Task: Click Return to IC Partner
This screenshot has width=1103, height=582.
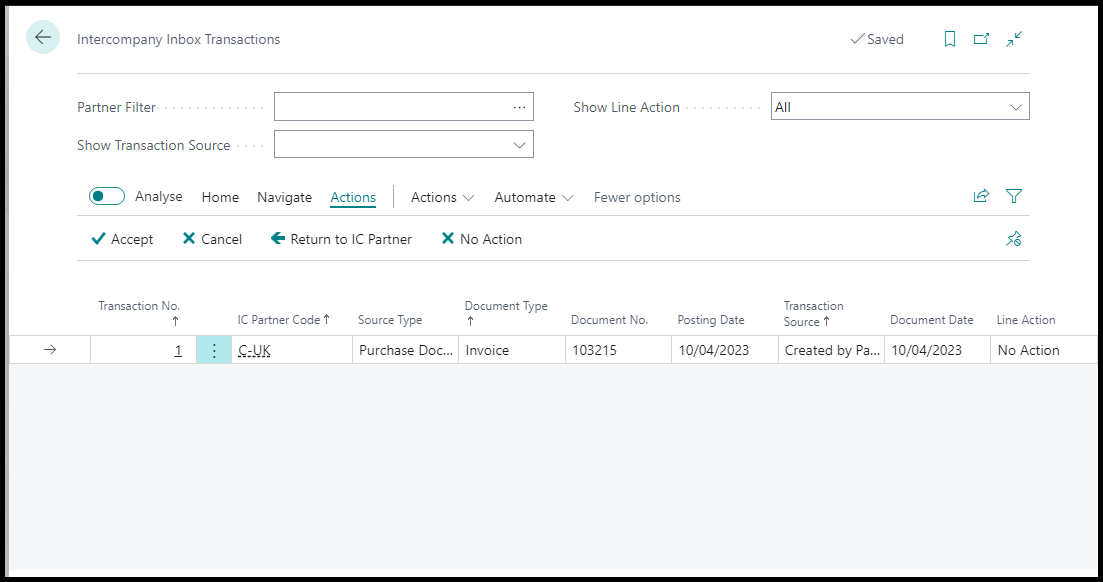Action: (341, 239)
